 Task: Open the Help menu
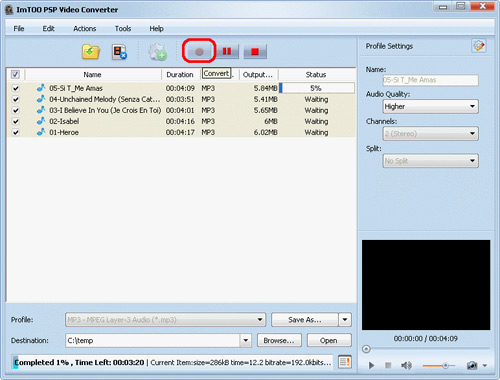click(156, 28)
